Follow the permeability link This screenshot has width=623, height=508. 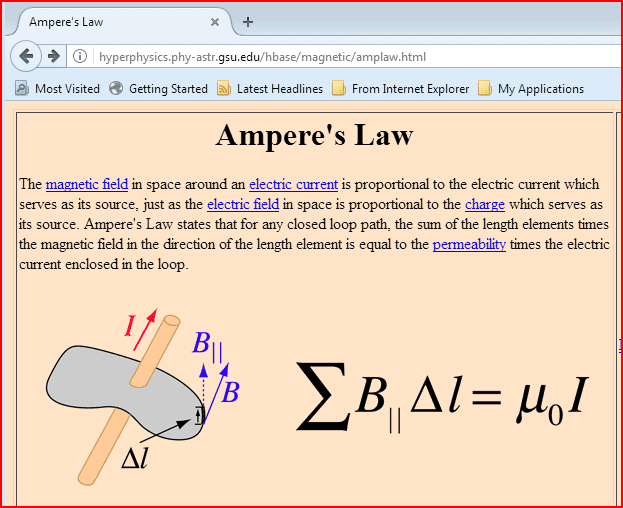click(469, 244)
